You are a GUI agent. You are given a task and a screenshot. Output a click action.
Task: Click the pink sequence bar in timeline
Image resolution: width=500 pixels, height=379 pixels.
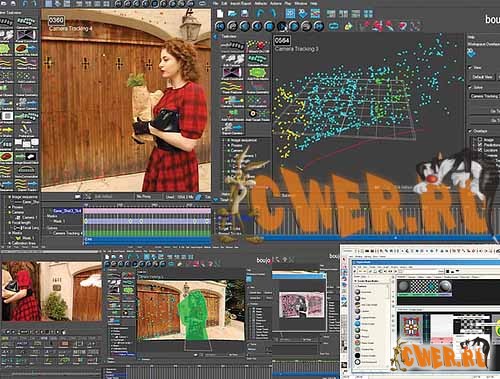[x=147, y=211]
